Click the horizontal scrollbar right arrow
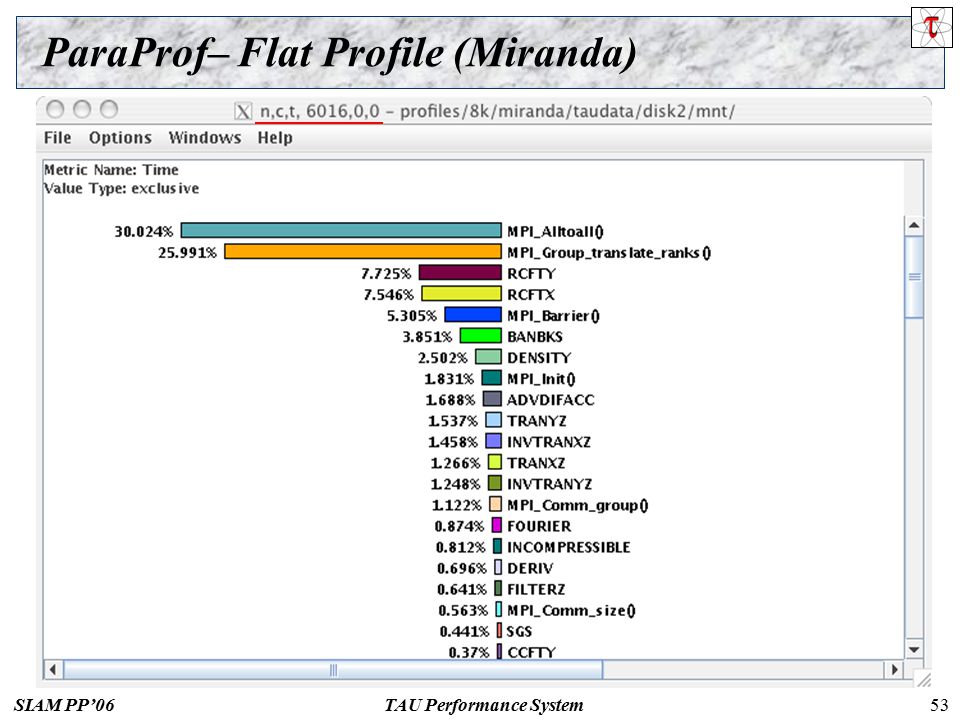Screen dimensions: 960x720 coord(894,669)
